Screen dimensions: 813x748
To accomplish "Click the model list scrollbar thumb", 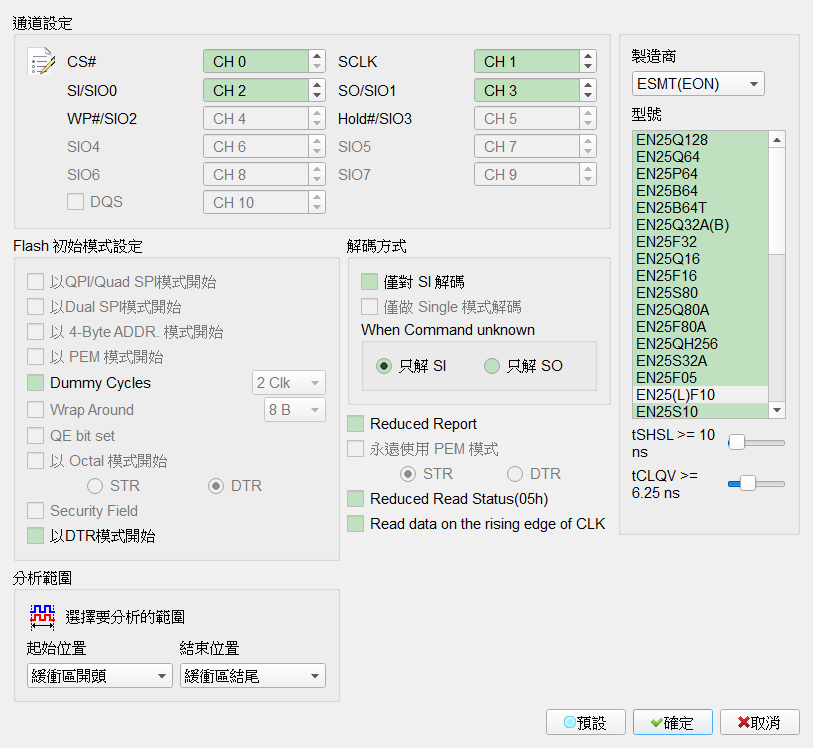I will pos(777,201).
